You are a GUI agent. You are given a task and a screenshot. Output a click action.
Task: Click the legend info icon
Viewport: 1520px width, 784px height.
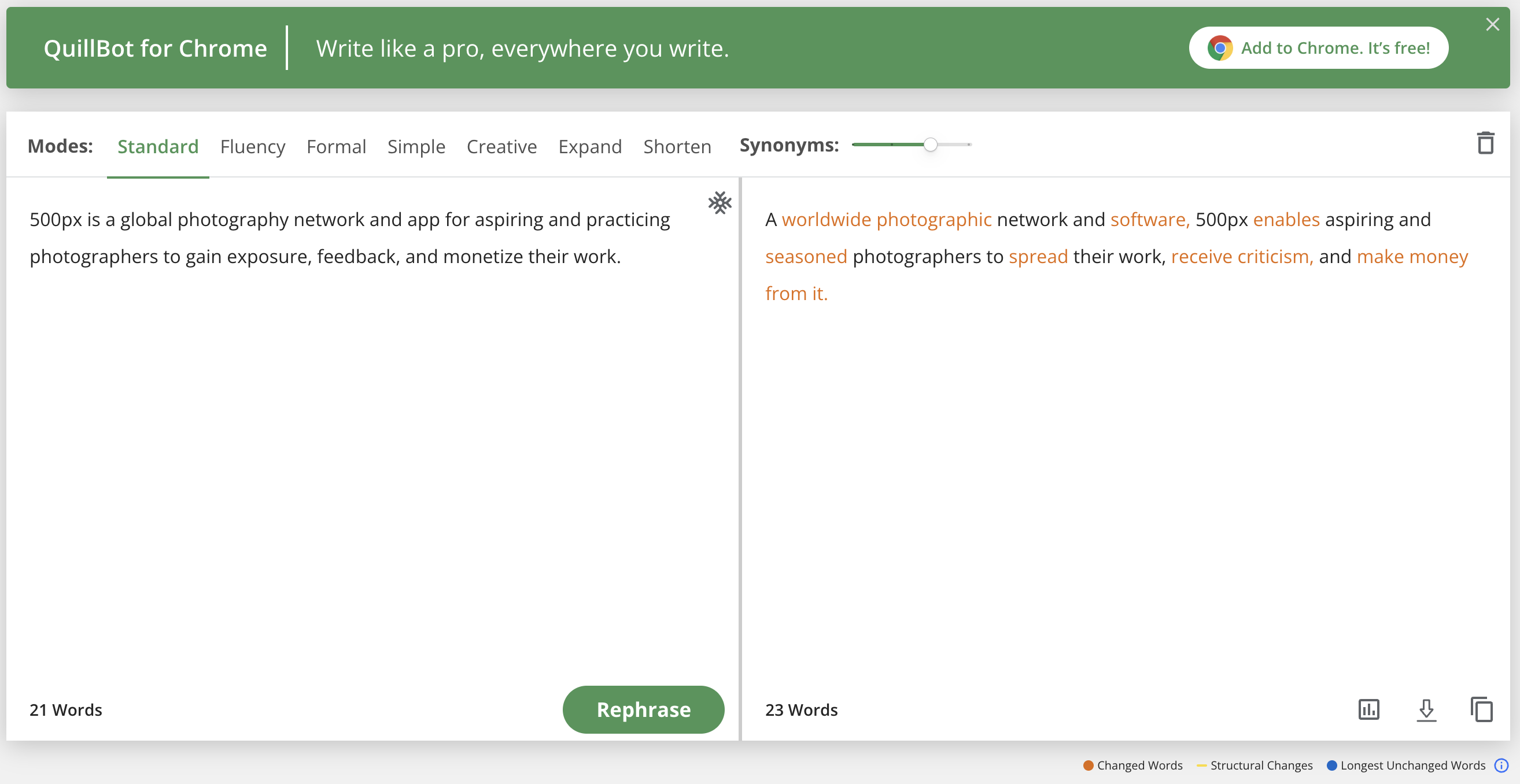(x=1501, y=765)
